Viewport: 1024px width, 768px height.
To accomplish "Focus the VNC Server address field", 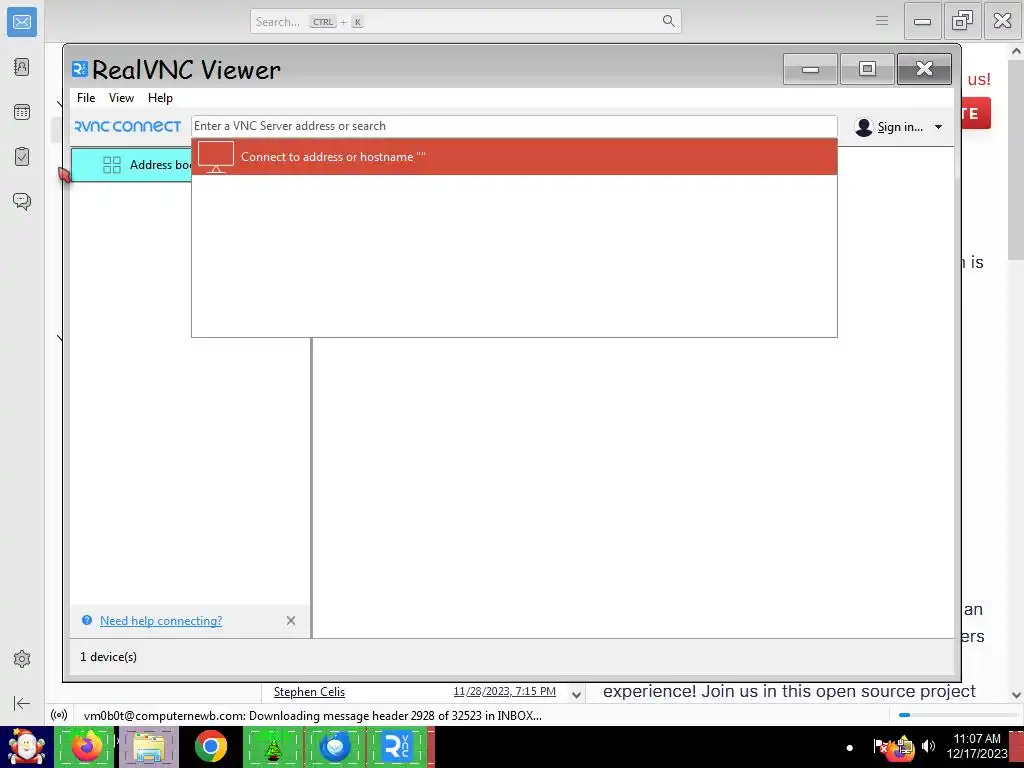I will point(514,126).
